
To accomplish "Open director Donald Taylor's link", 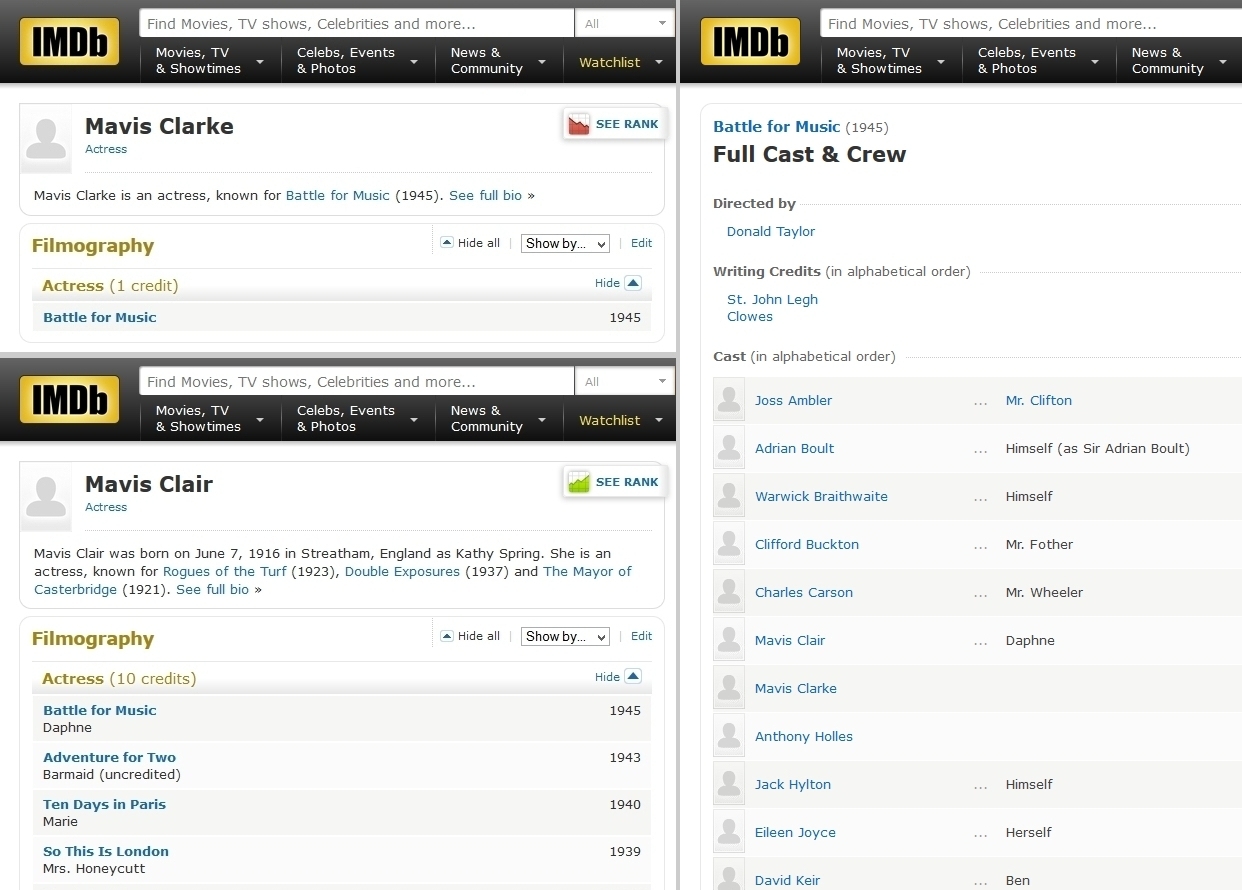I will pyautogui.click(x=770, y=231).
